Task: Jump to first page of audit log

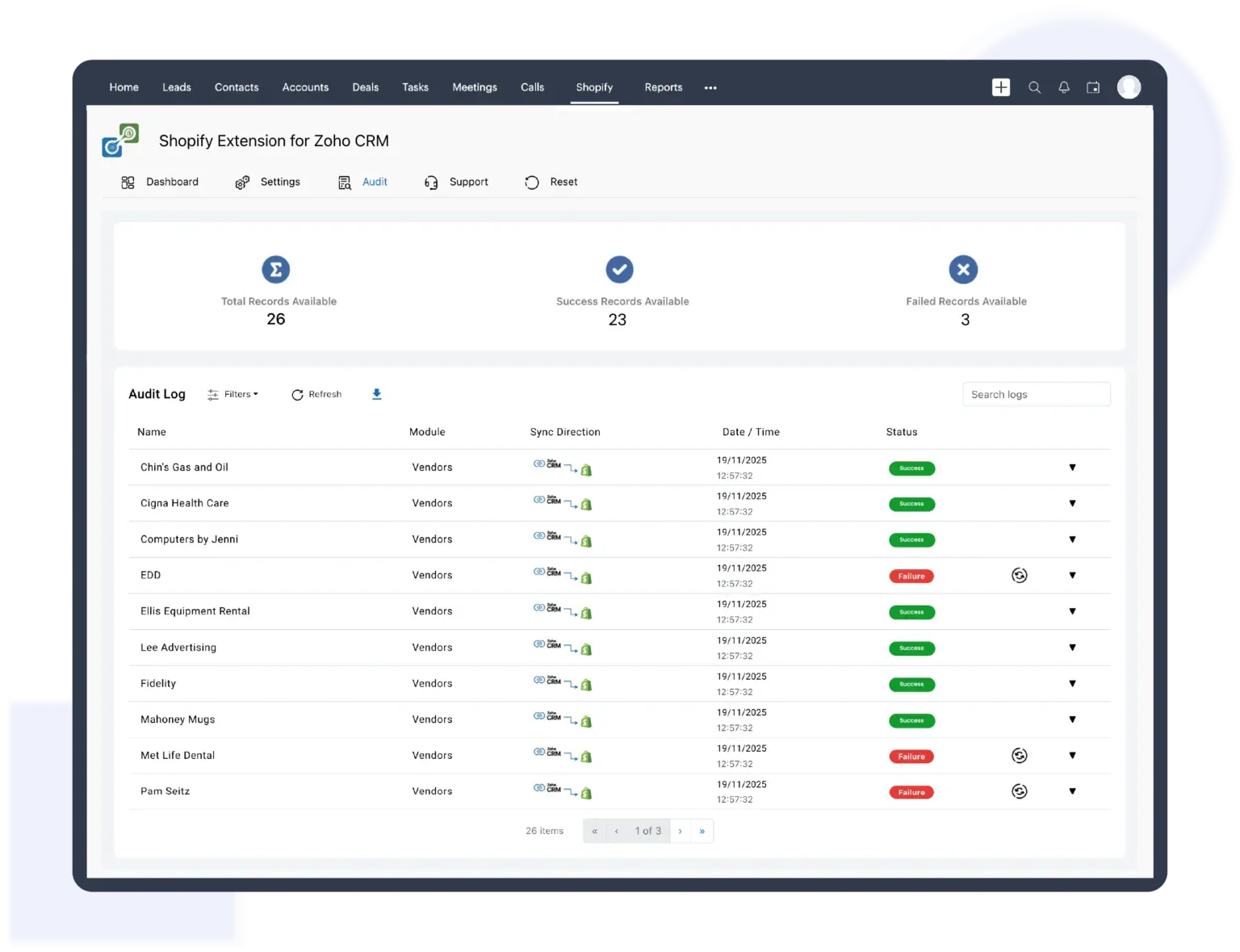Action: click(595, 831)
